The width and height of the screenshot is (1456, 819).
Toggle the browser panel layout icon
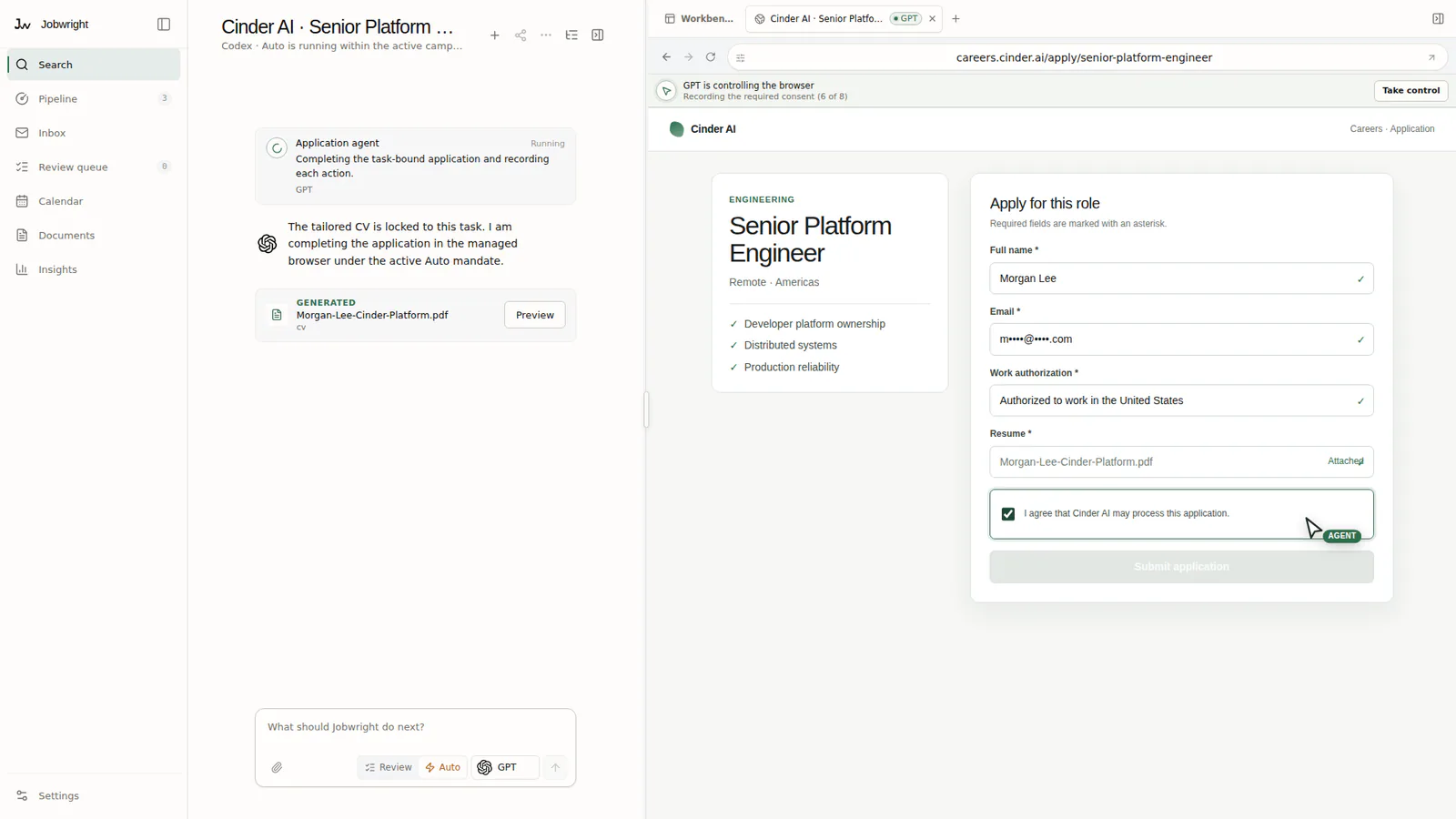[x=1438, y=18]
